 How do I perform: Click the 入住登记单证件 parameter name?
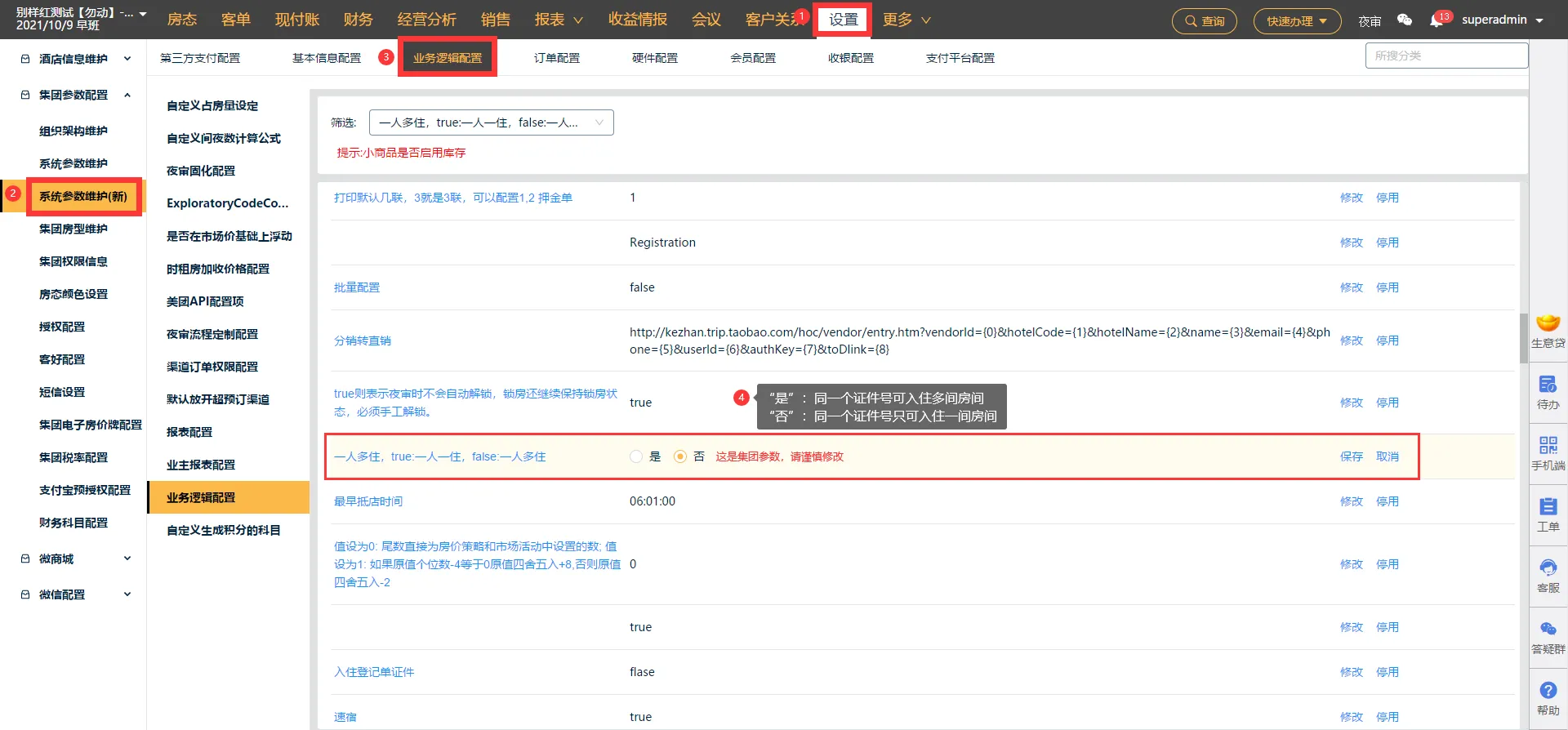tap(374, 672)
